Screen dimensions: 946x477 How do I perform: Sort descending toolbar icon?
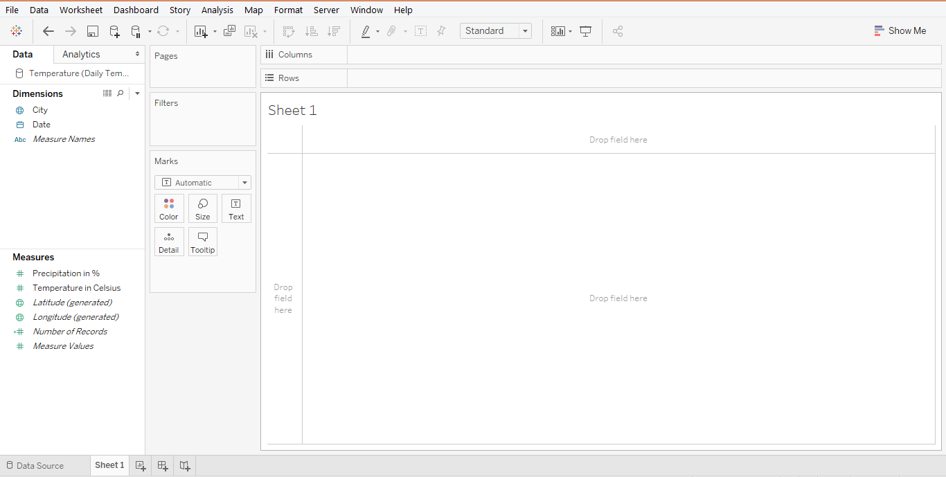(x=333, y=31)
